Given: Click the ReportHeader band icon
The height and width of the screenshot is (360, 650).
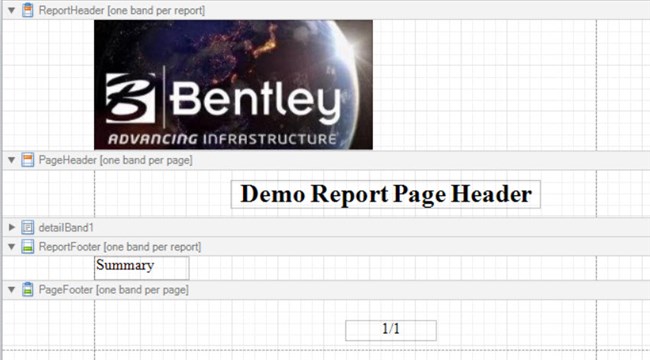Looking at the screenshot, I should (28, 10).
